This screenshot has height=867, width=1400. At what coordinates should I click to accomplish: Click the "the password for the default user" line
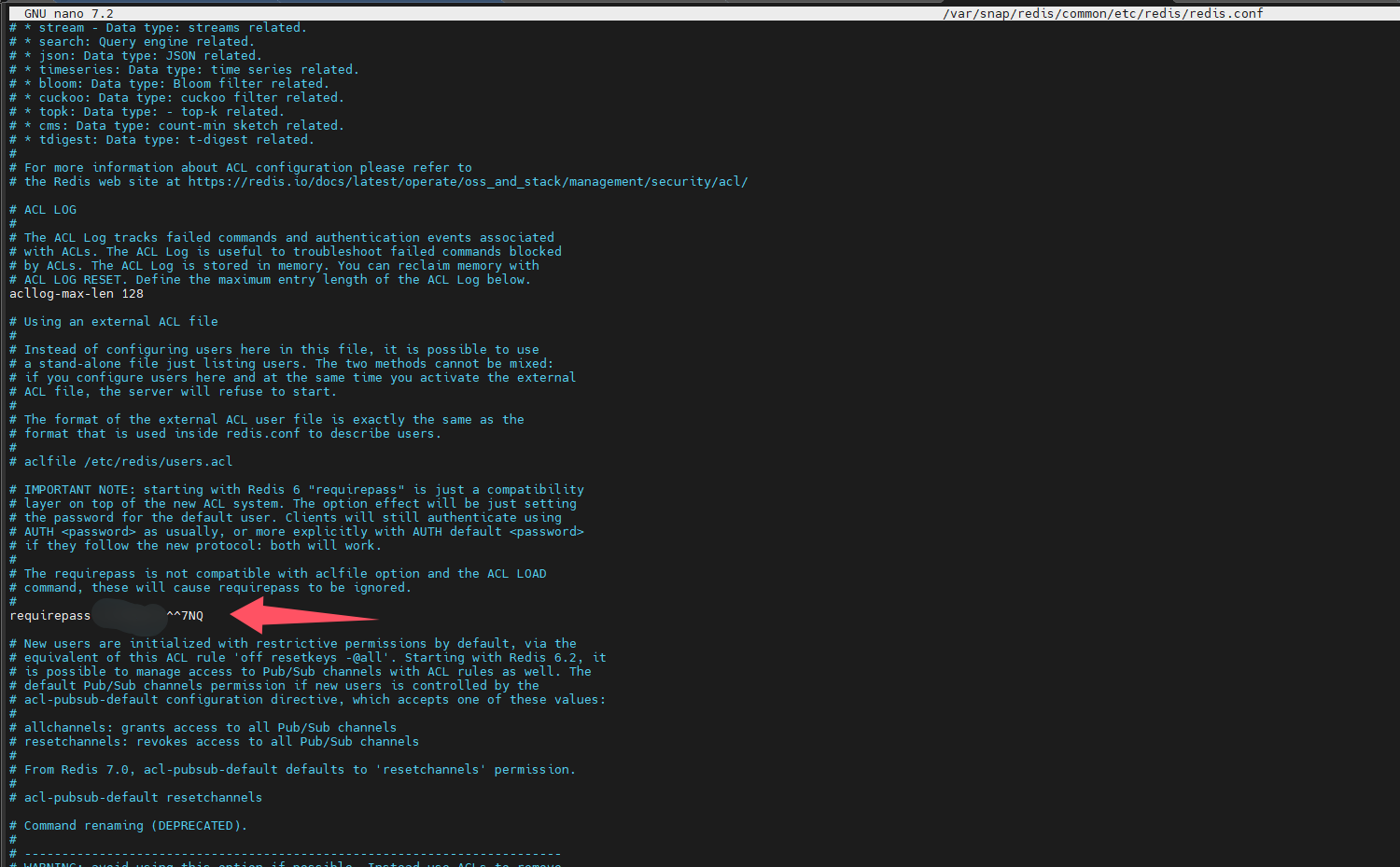click(286, 518)
